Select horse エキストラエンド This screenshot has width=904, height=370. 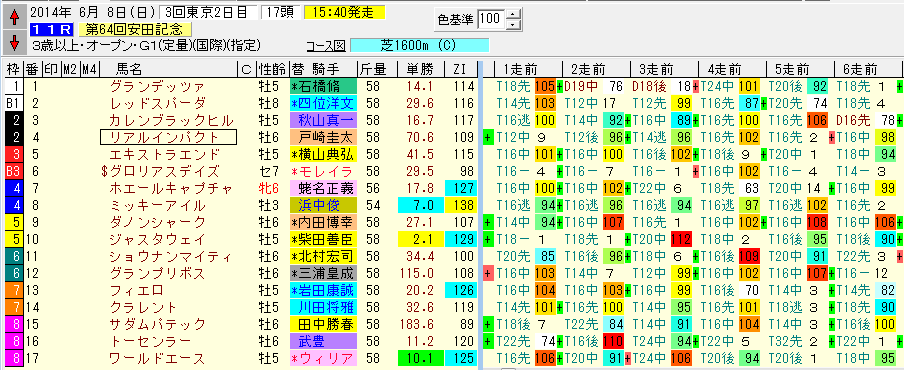[164, 154]
